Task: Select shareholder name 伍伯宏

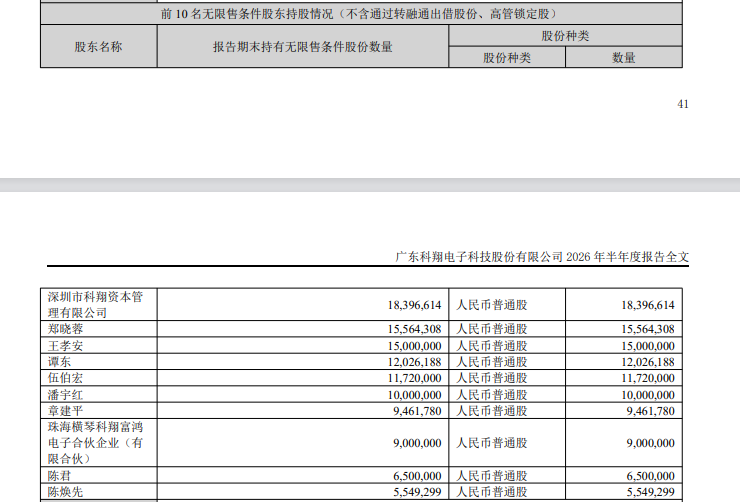Action: coord(65,378)
